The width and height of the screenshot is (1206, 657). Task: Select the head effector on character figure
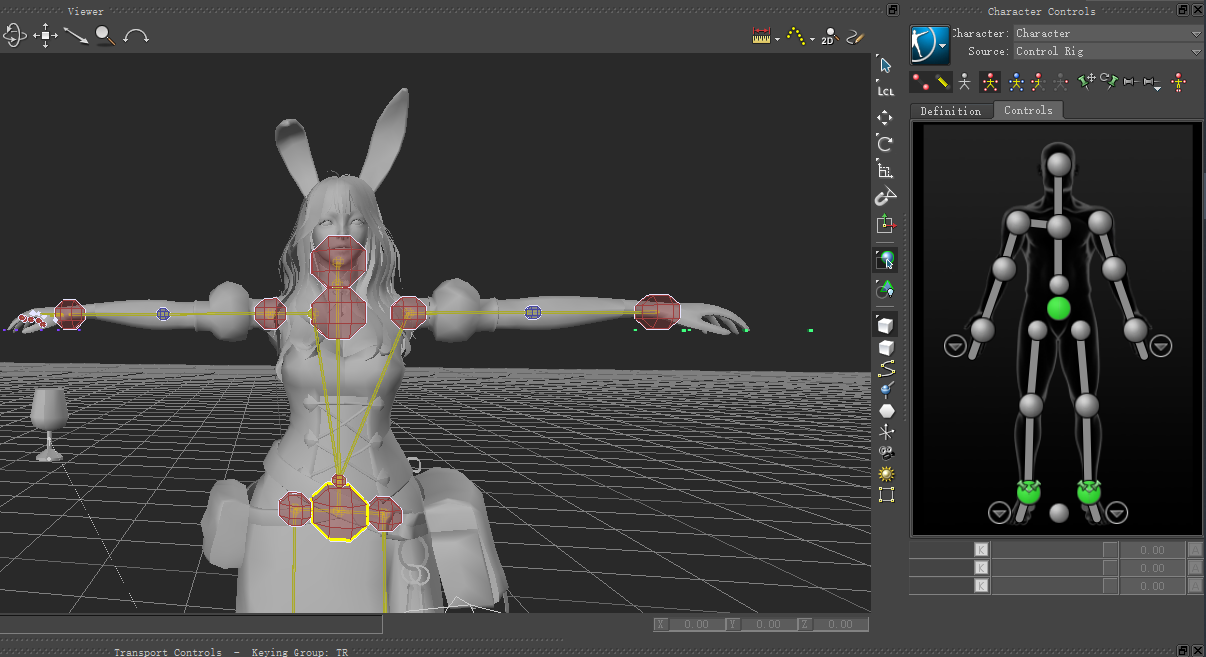pos(1059,163)
